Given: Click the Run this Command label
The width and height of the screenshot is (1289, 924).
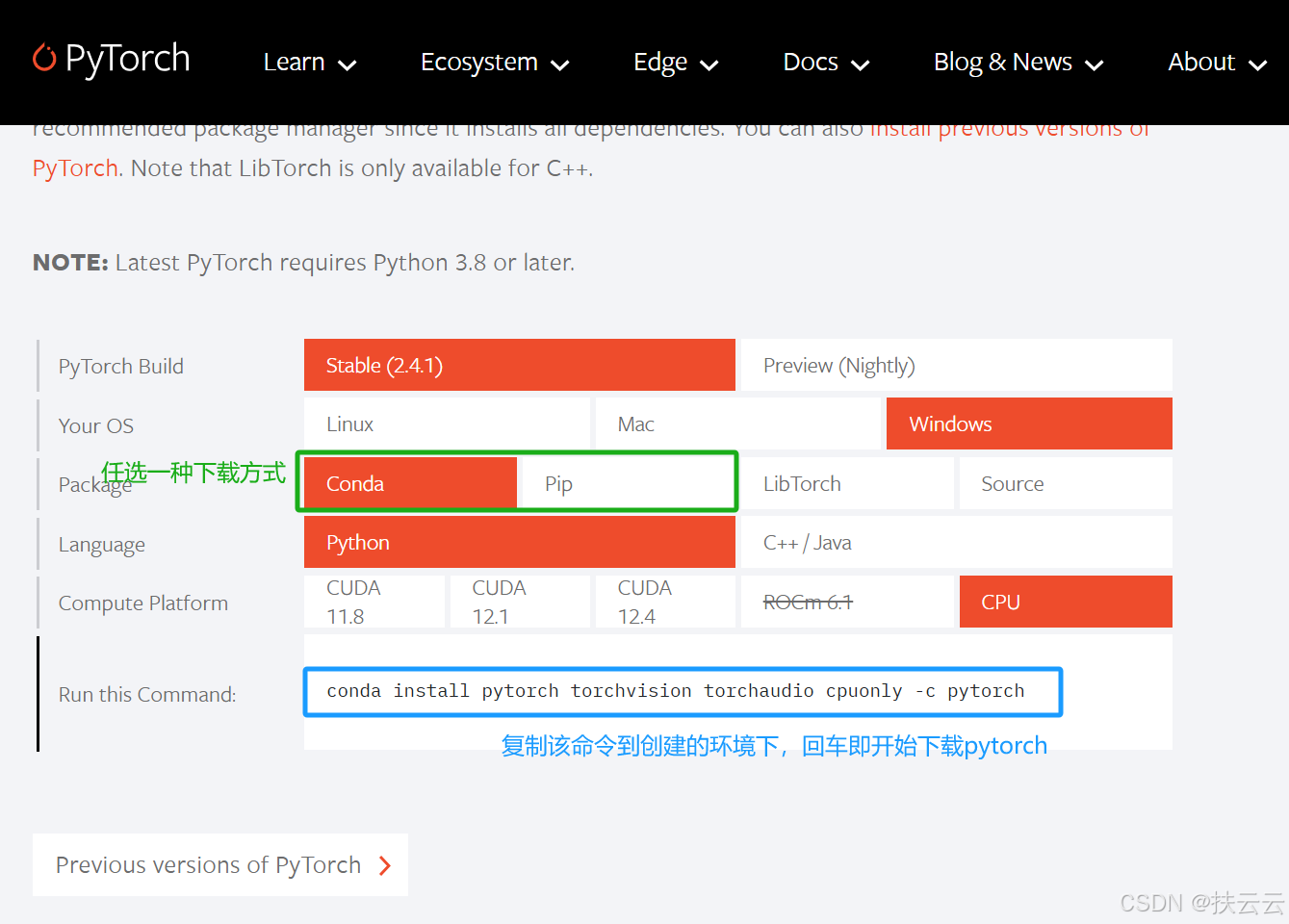Looking at the screenshot, I should [146, 694].
